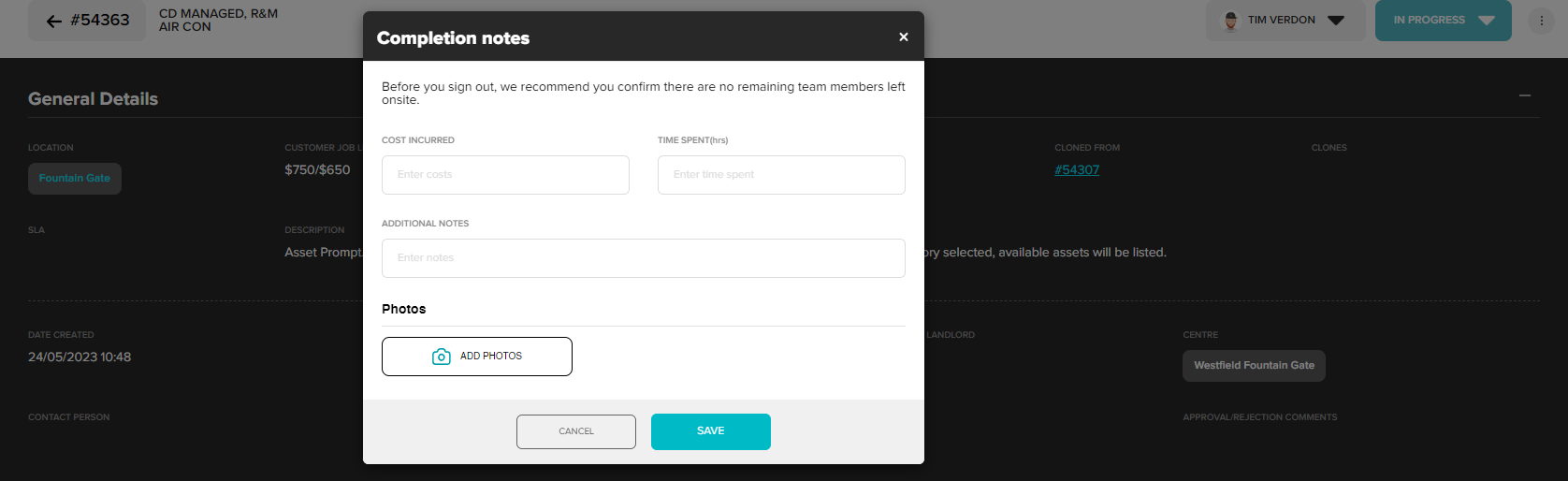1568x481 pixels.
Task: Click in the Cost Incurred field
Action: (505, 175)
